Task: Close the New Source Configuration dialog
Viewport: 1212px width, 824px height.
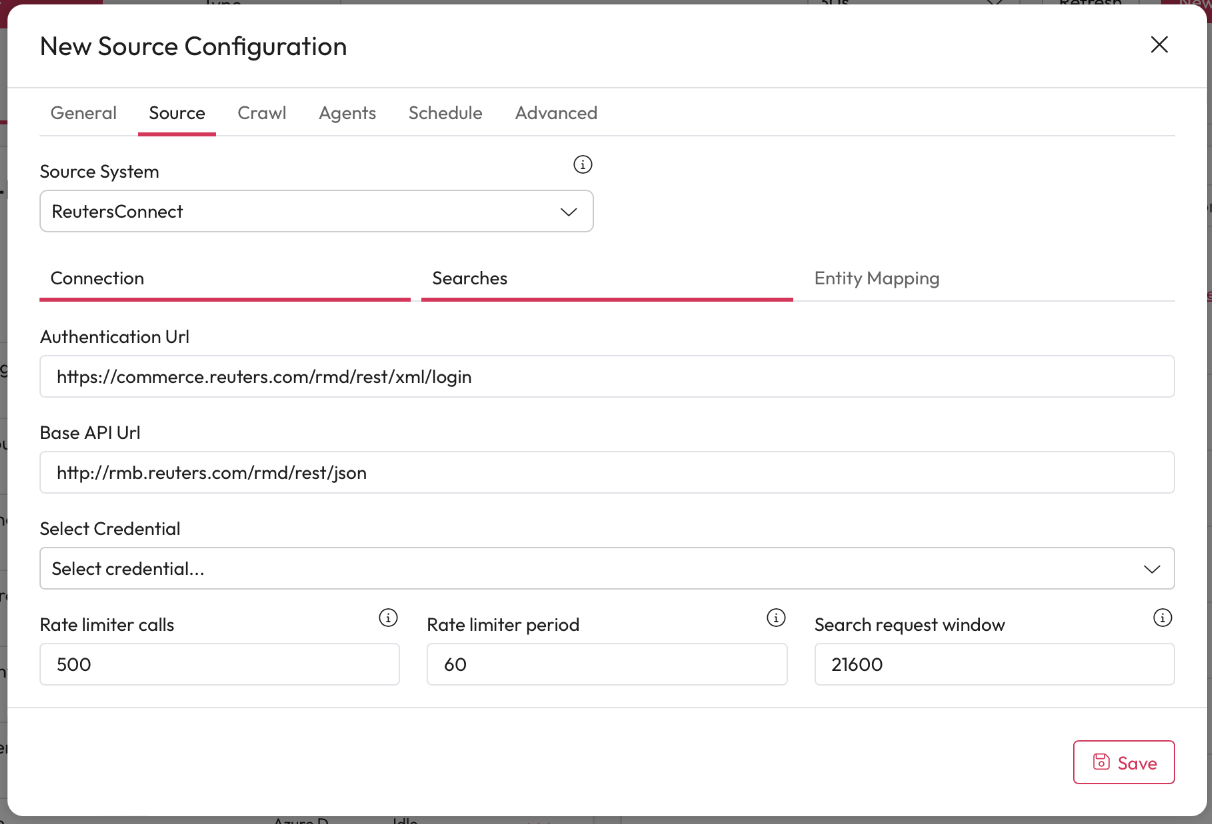Action: [x=1159, y=45]
